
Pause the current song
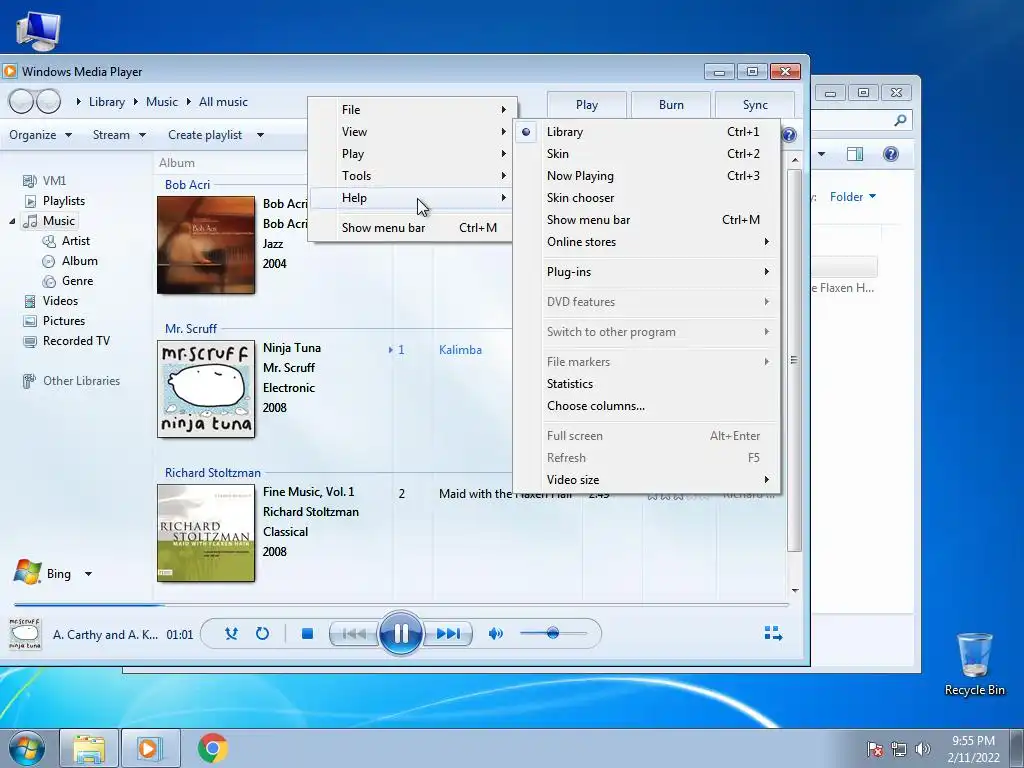click(x=400, y=633)
